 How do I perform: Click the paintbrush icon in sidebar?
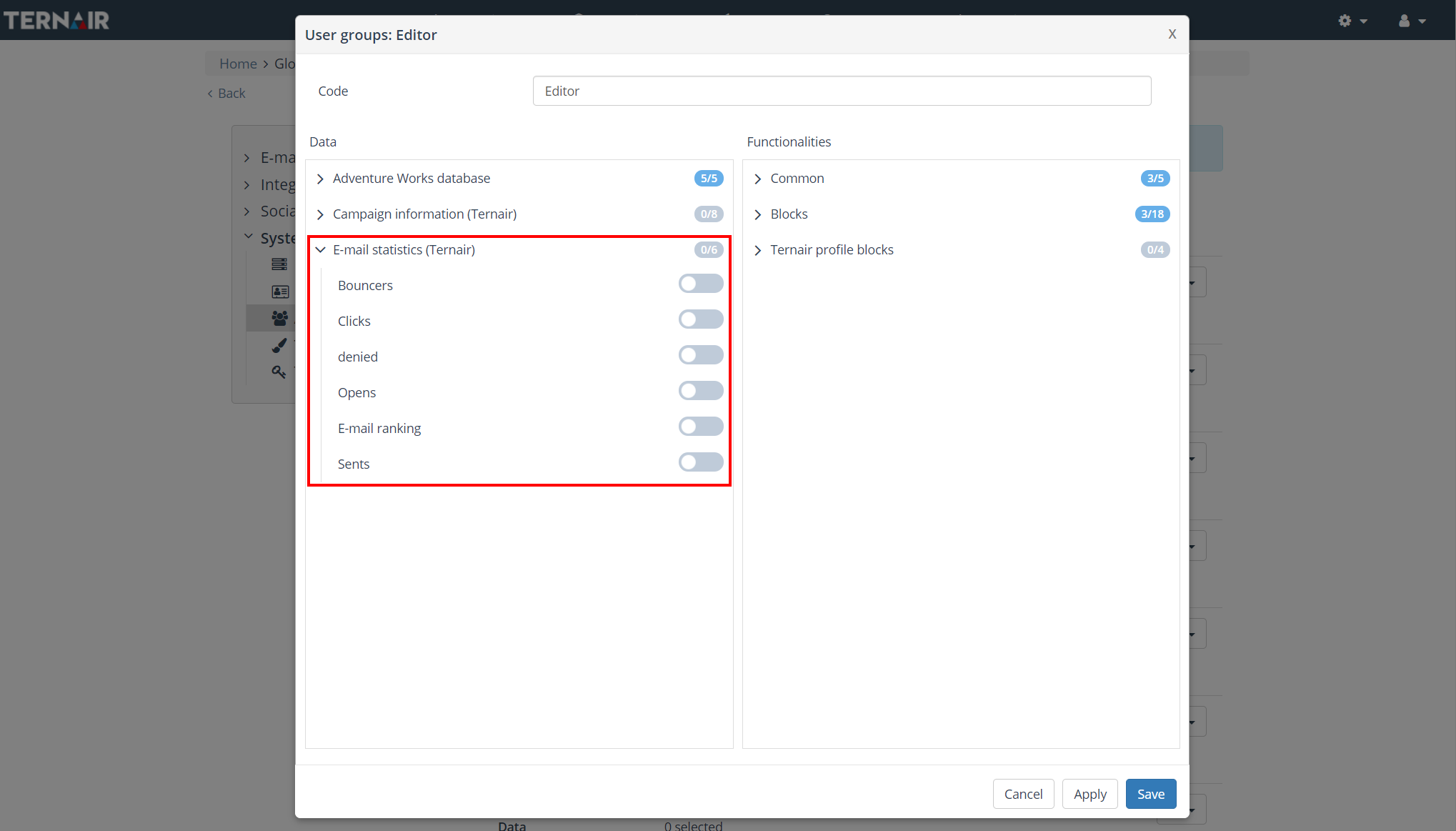tap(279, 346)
